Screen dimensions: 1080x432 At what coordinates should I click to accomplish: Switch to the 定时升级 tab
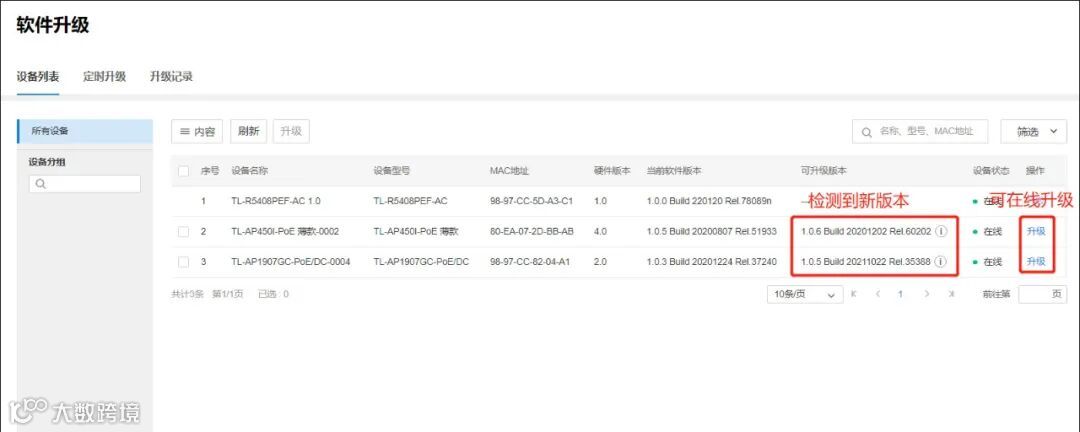105,76
